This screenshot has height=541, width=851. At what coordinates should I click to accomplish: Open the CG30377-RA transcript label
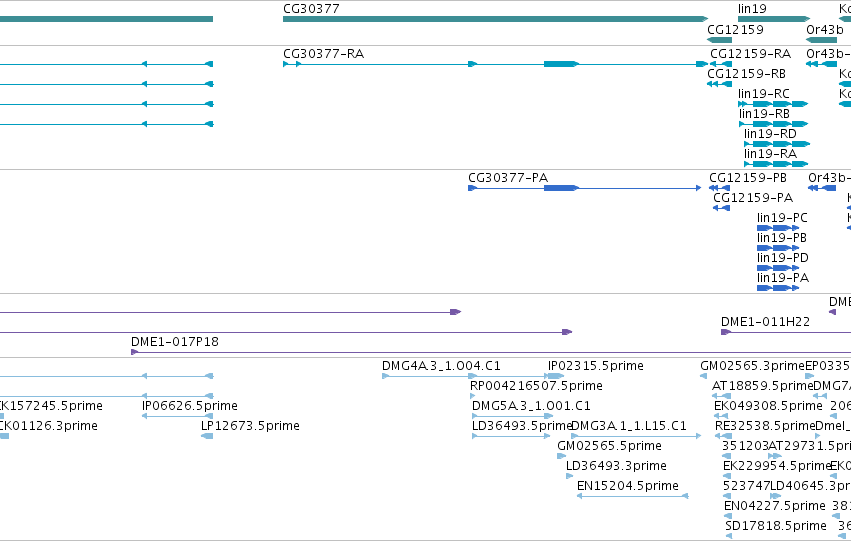click(x=323, y=54)
